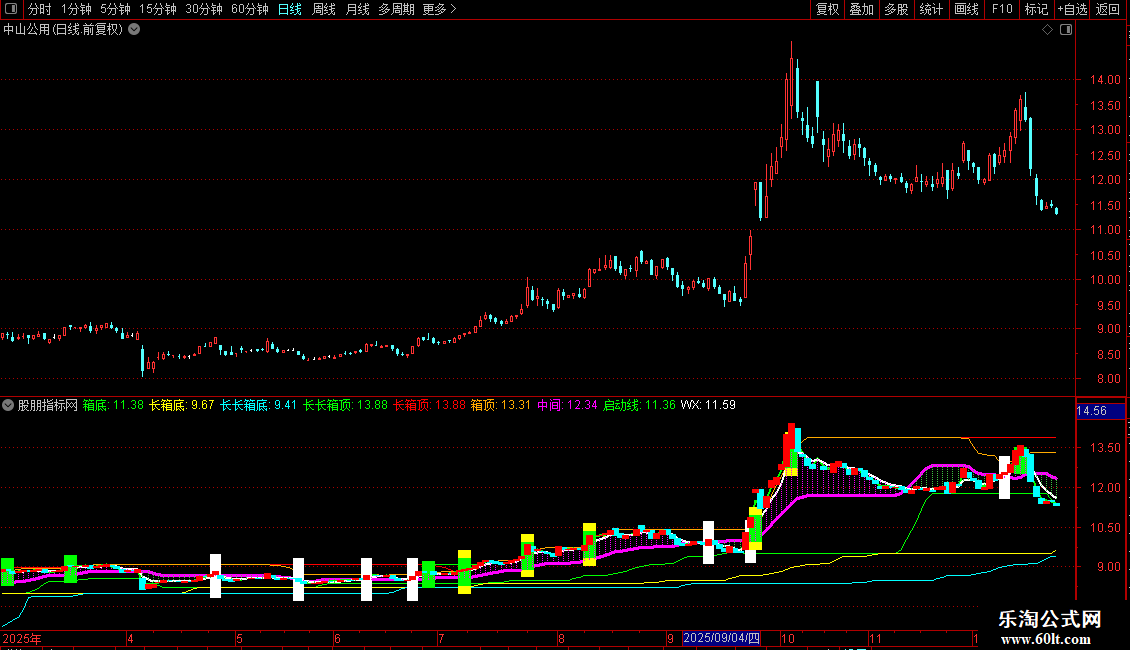The width and height of the screenshot is (1130, 650).
Task: Switch to 周线 weekly chart
Action: (x=324, y=9)
